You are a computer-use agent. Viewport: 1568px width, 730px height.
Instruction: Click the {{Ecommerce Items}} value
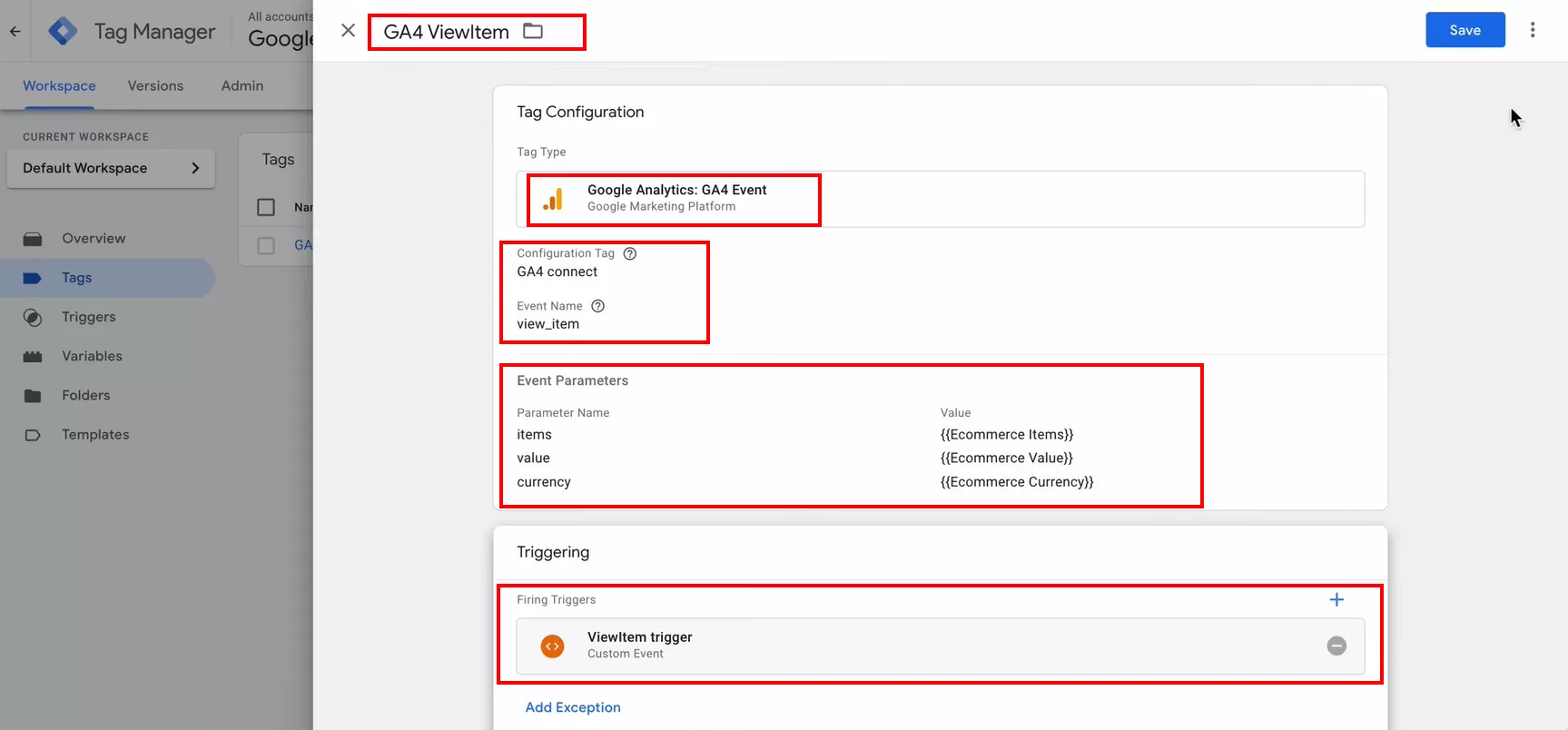[1007, 435]
